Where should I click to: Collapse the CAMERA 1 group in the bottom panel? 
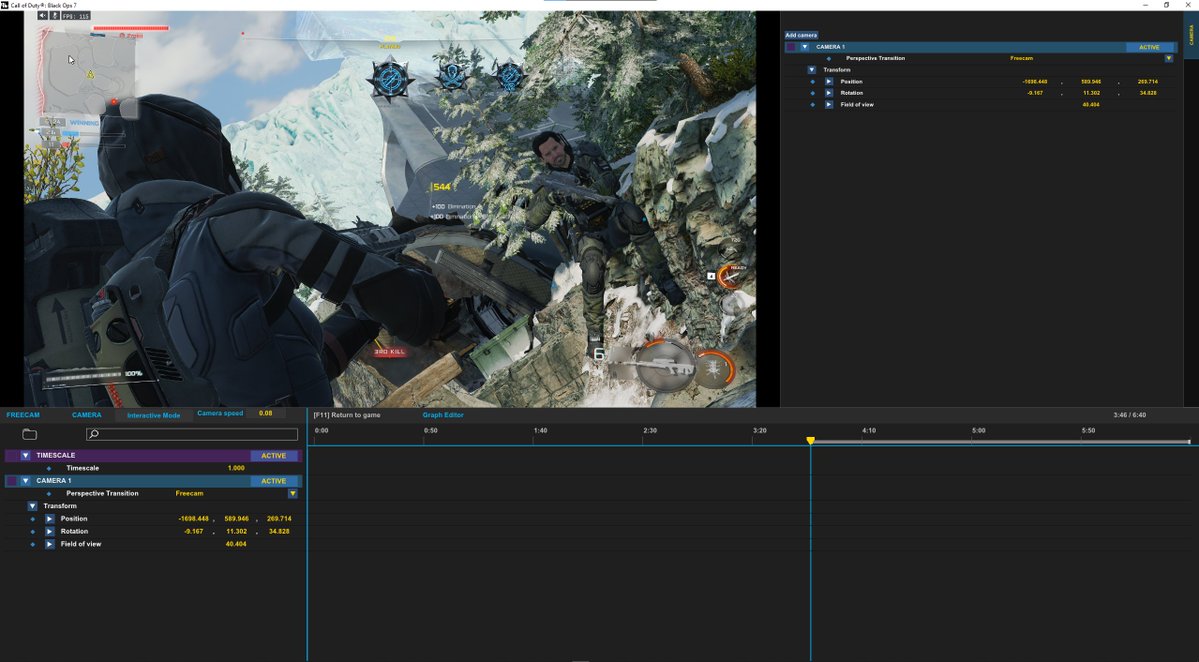pos(25,481)
